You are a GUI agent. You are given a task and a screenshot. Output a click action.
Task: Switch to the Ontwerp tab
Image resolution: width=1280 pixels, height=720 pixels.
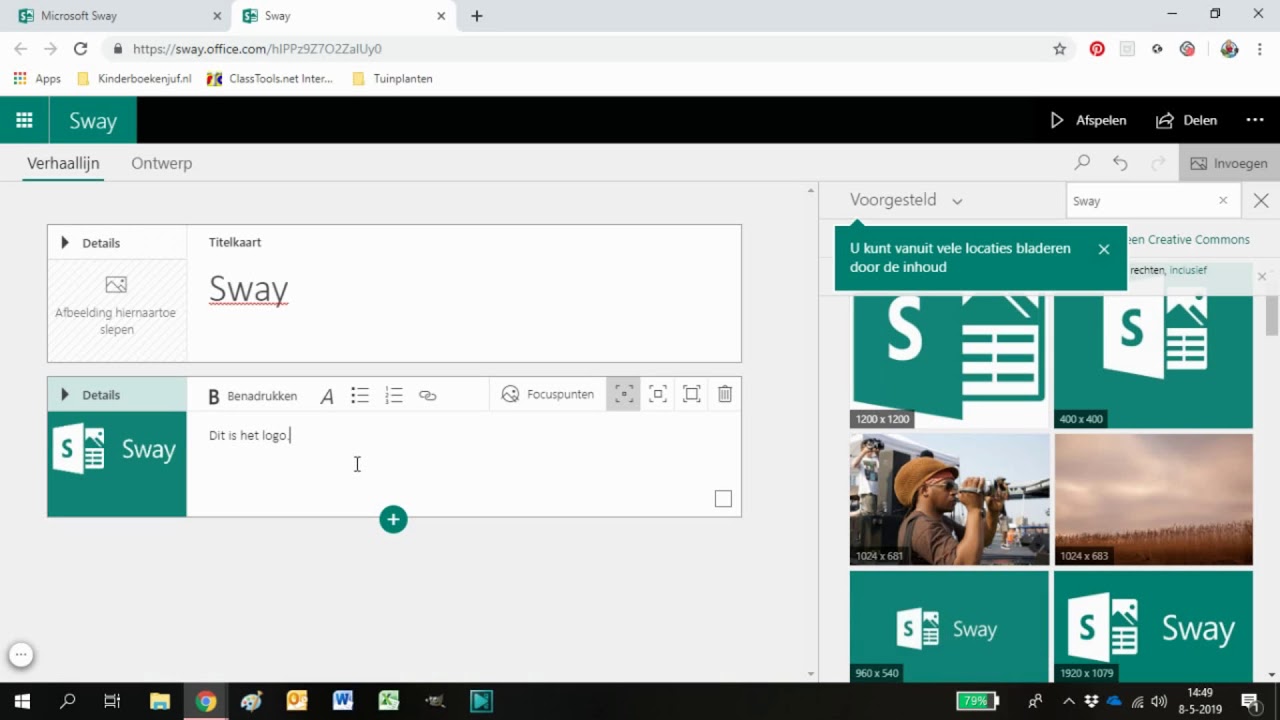click(x=161, y=163)
